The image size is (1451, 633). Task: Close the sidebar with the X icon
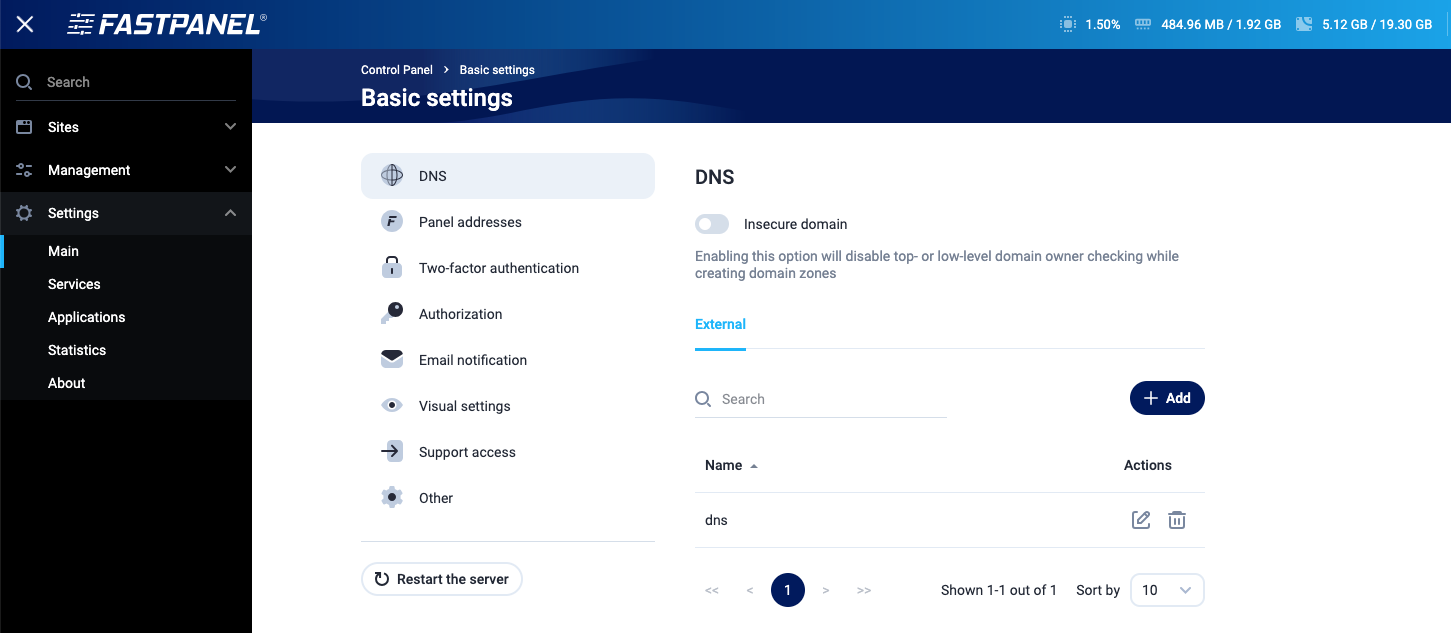tap(25, 24)
